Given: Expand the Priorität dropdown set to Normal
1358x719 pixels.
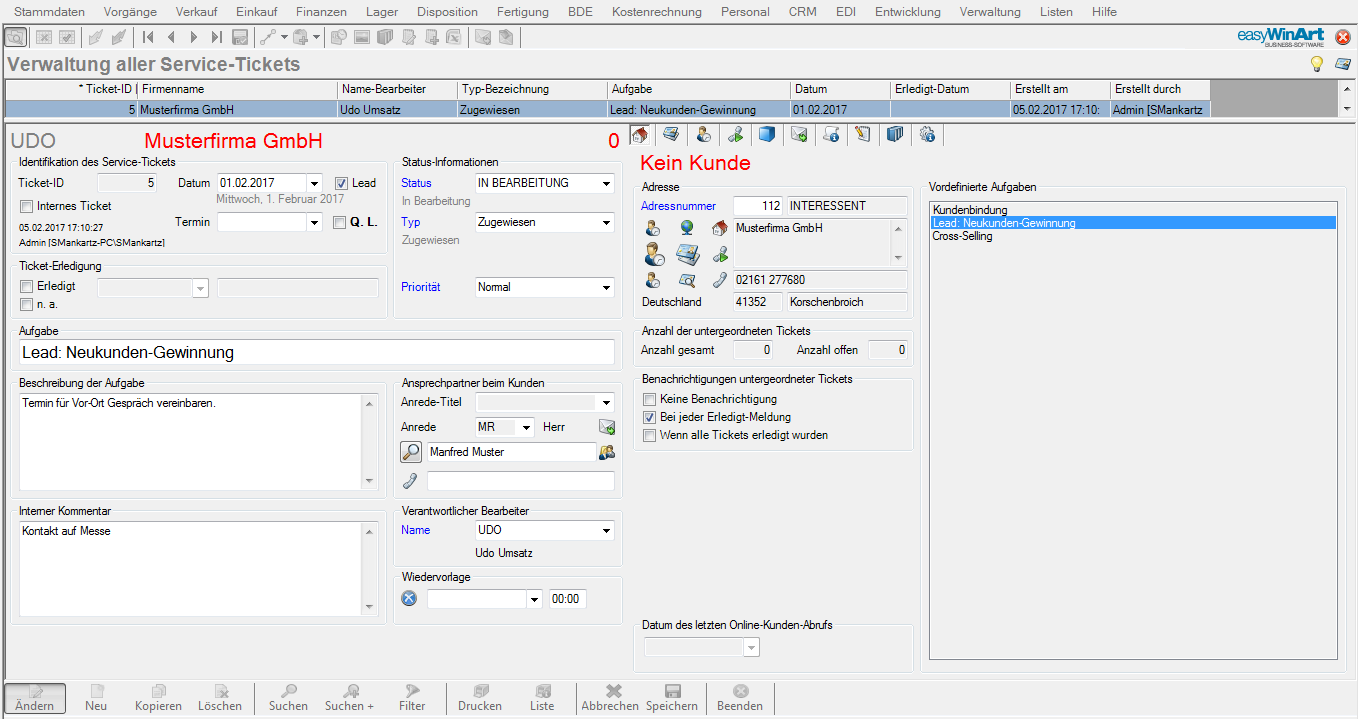Looking at the screenshot, I should click(606, 288).
